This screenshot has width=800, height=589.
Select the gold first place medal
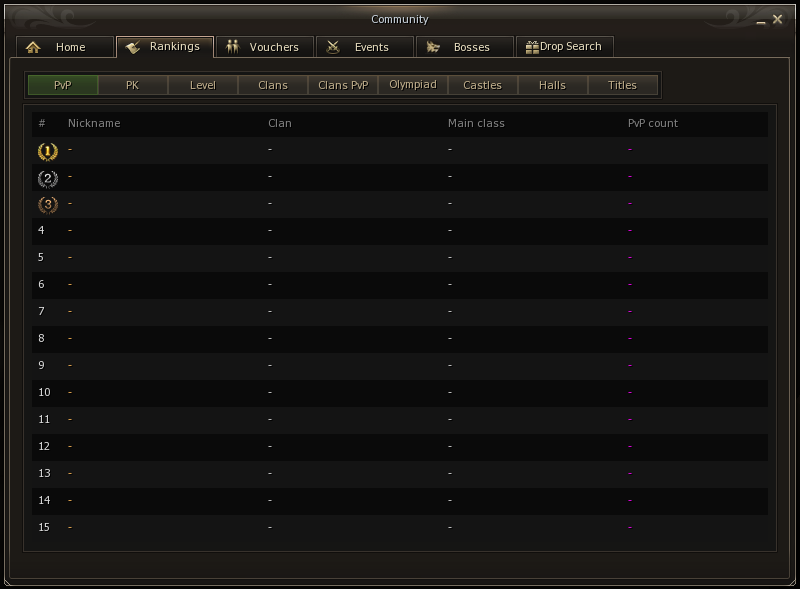pos(48,152)
